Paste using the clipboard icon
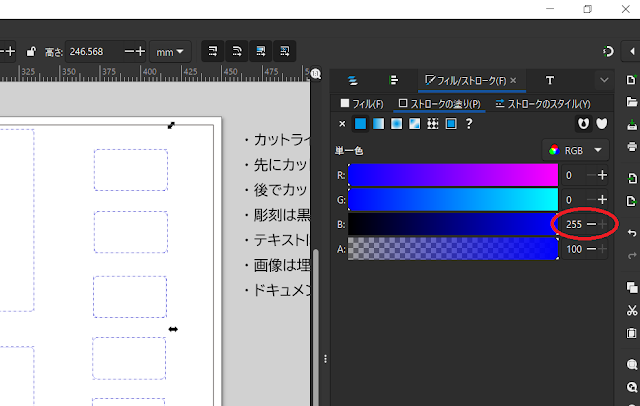Screen dimensions: 640x406 [x=632, y=333]
